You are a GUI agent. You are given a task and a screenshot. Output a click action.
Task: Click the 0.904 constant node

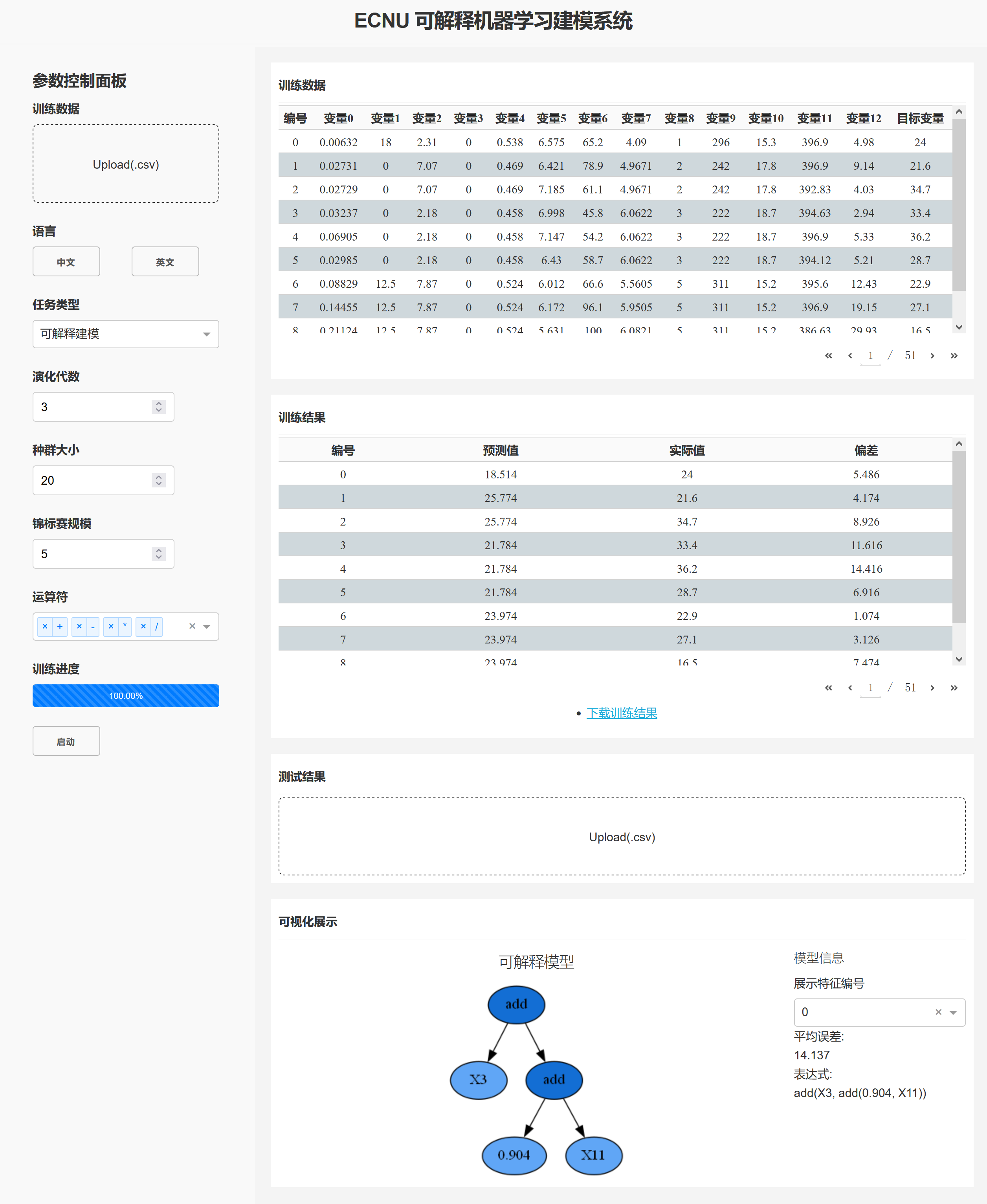click(x=514, y=1155)
